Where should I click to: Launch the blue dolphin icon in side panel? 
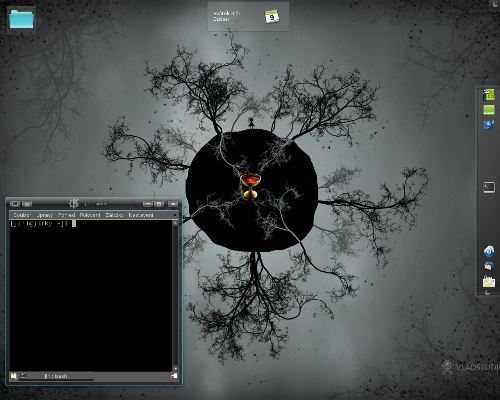(489, 125)
